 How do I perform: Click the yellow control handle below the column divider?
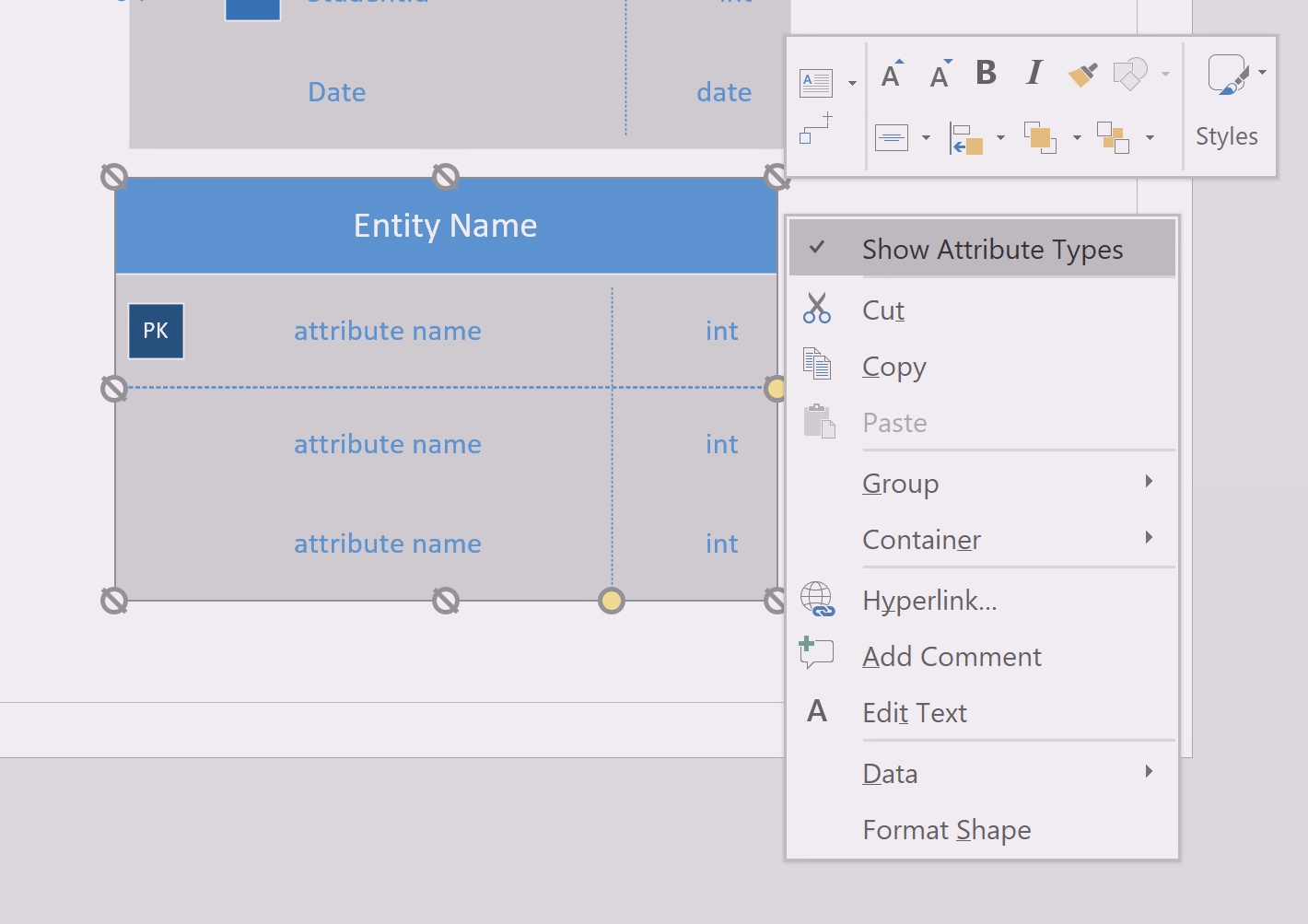coord(612,601)
